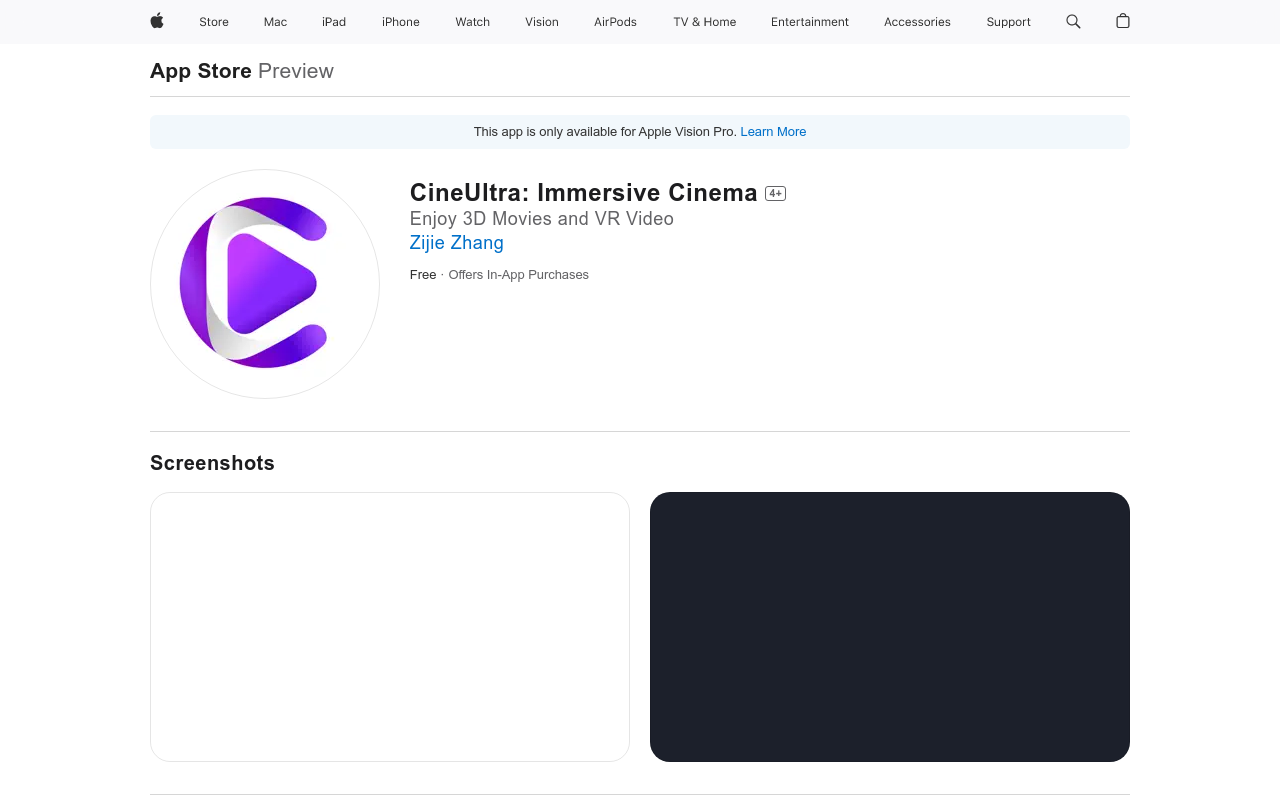Click the Learn More link
1280x800 pixels.
[x=773, y=132]
